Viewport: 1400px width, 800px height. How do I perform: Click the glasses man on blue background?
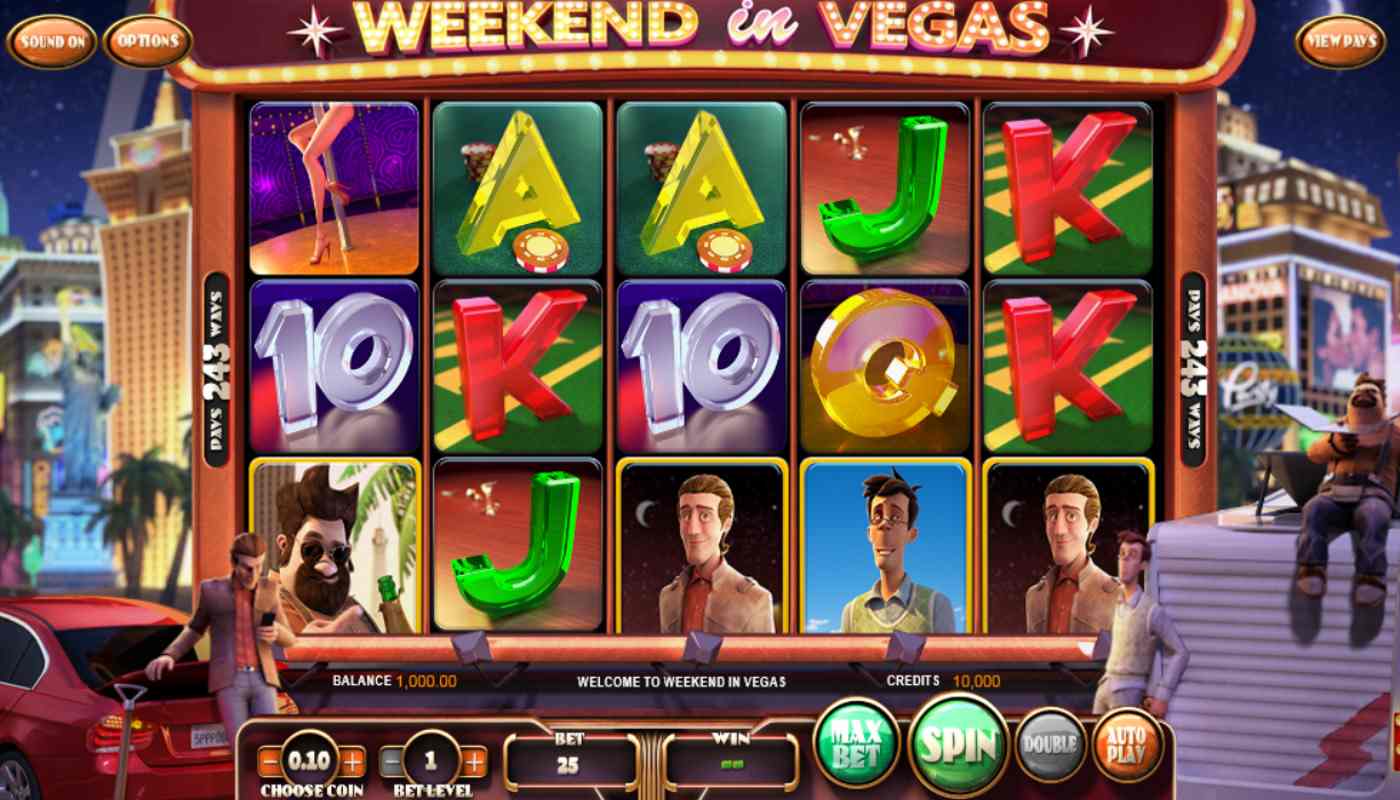pyautogui.click(x=885, y=545)
